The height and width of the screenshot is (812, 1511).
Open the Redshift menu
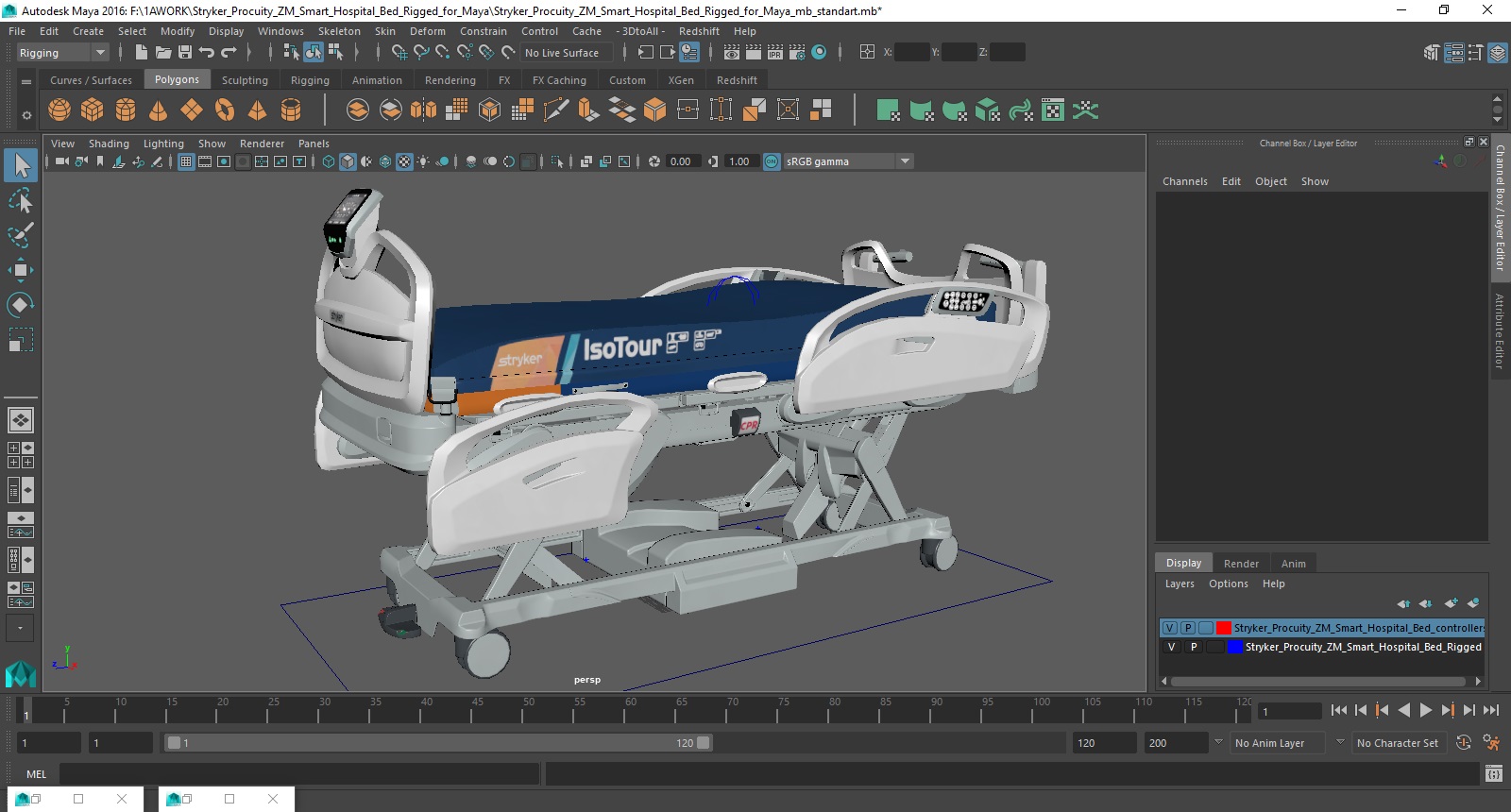click(x=699, y=31)
